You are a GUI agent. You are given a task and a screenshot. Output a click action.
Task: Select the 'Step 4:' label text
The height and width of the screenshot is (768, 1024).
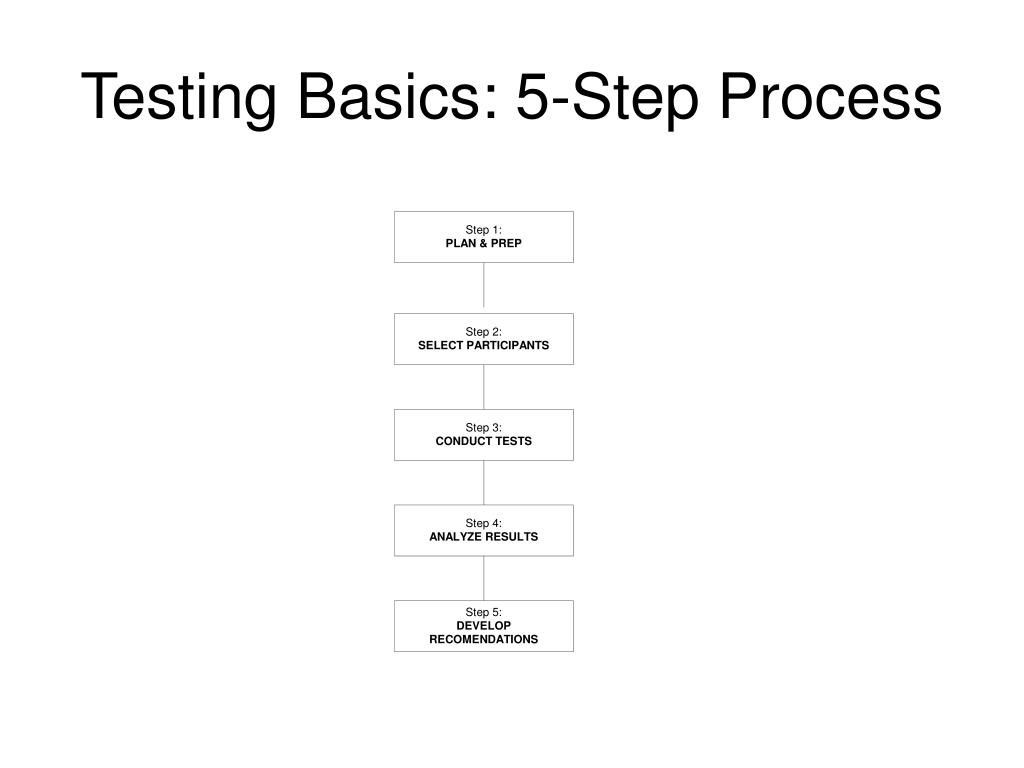(x=483, y=523)
